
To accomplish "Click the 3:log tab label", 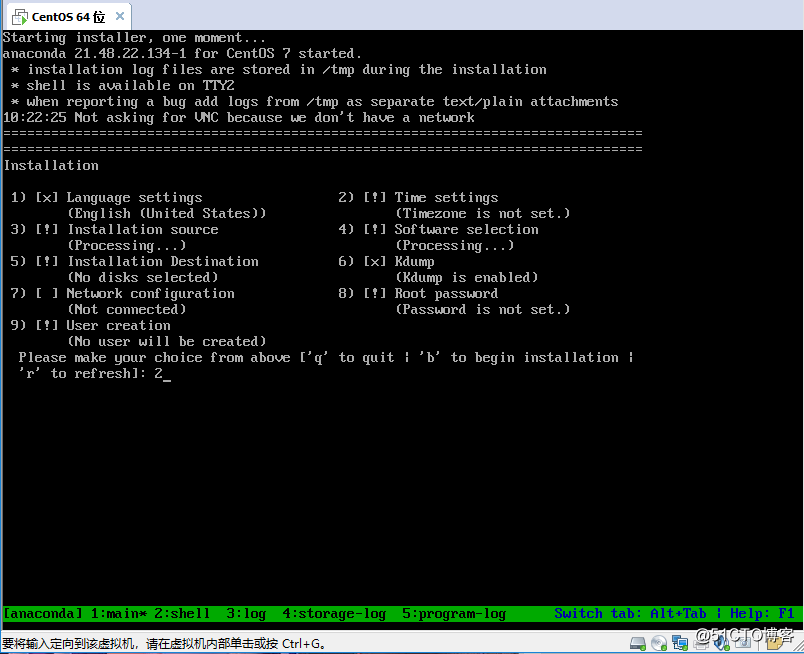I will click(246, 614).
